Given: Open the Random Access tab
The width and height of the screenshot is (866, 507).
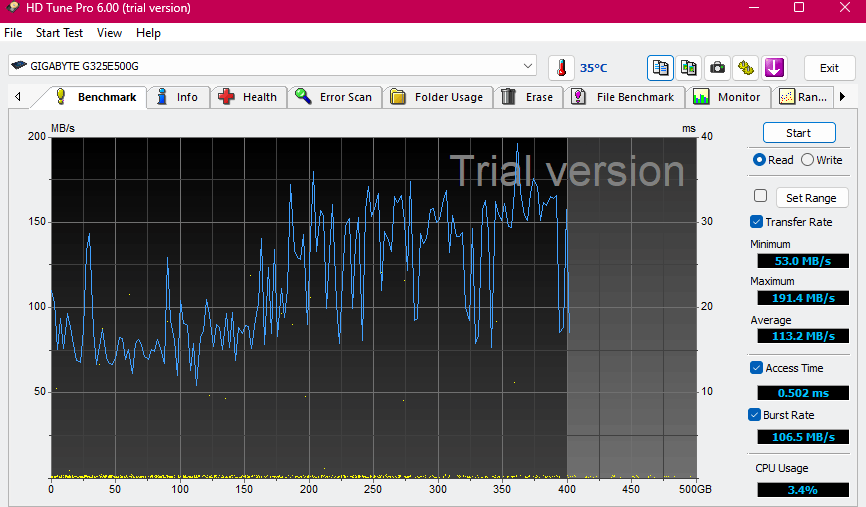Looking at the screenshot, I should (804, 97).
